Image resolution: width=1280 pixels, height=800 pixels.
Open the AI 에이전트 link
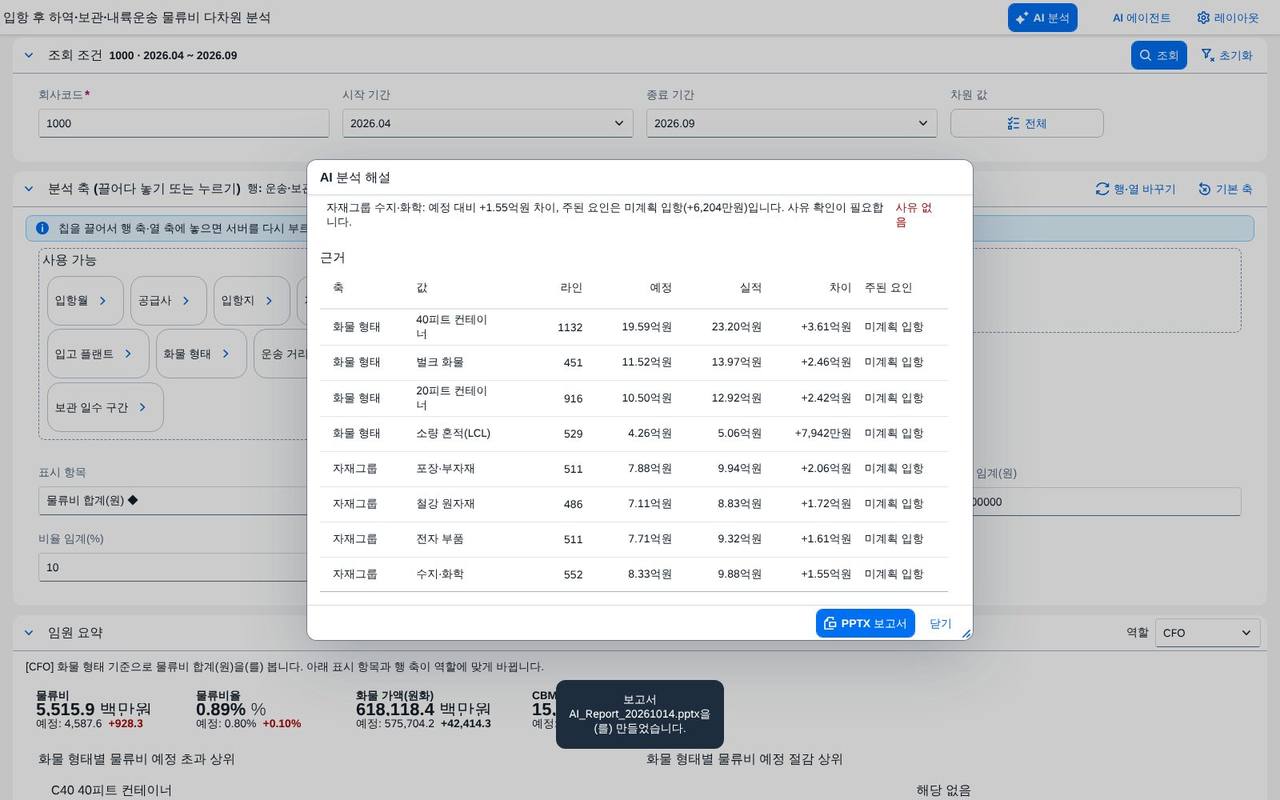[x=1142, y=18]
